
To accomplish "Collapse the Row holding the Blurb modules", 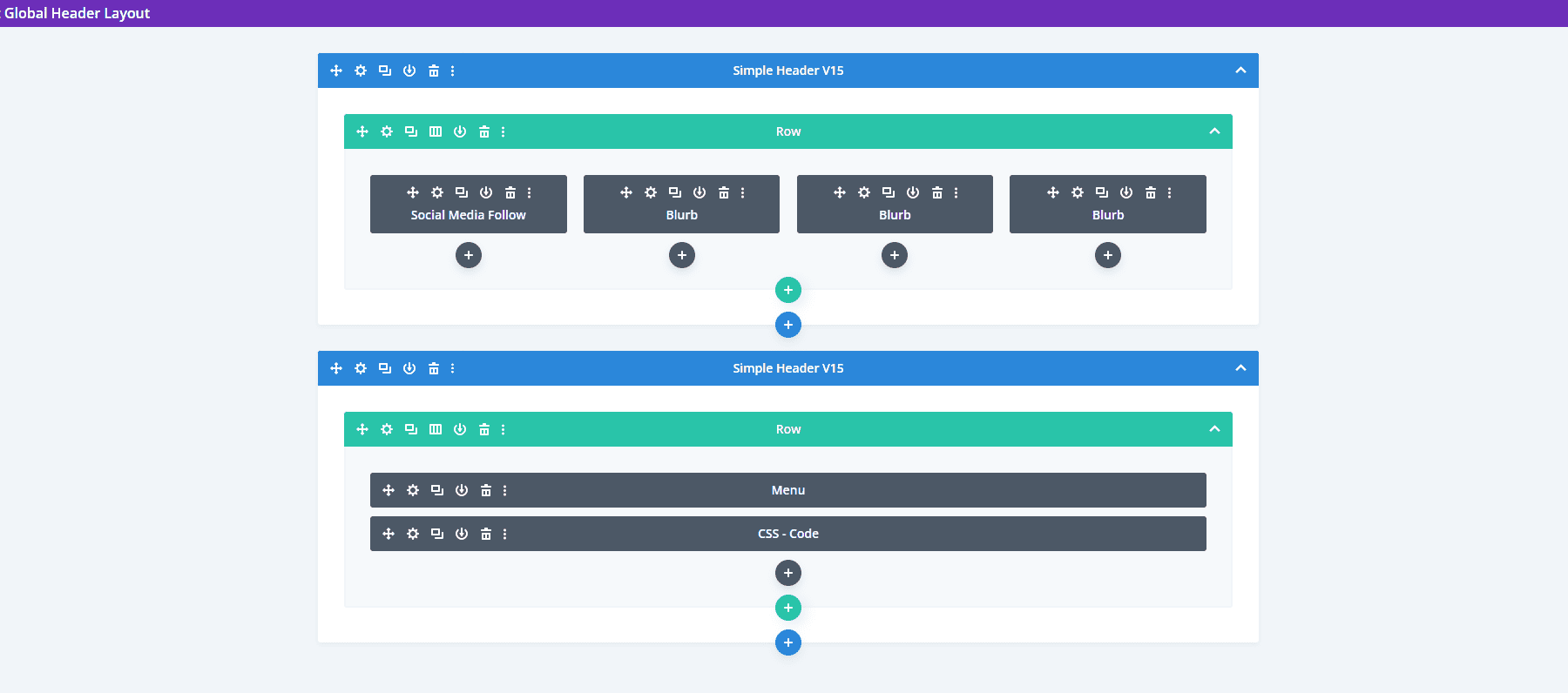I will (x=1214, y=131).
